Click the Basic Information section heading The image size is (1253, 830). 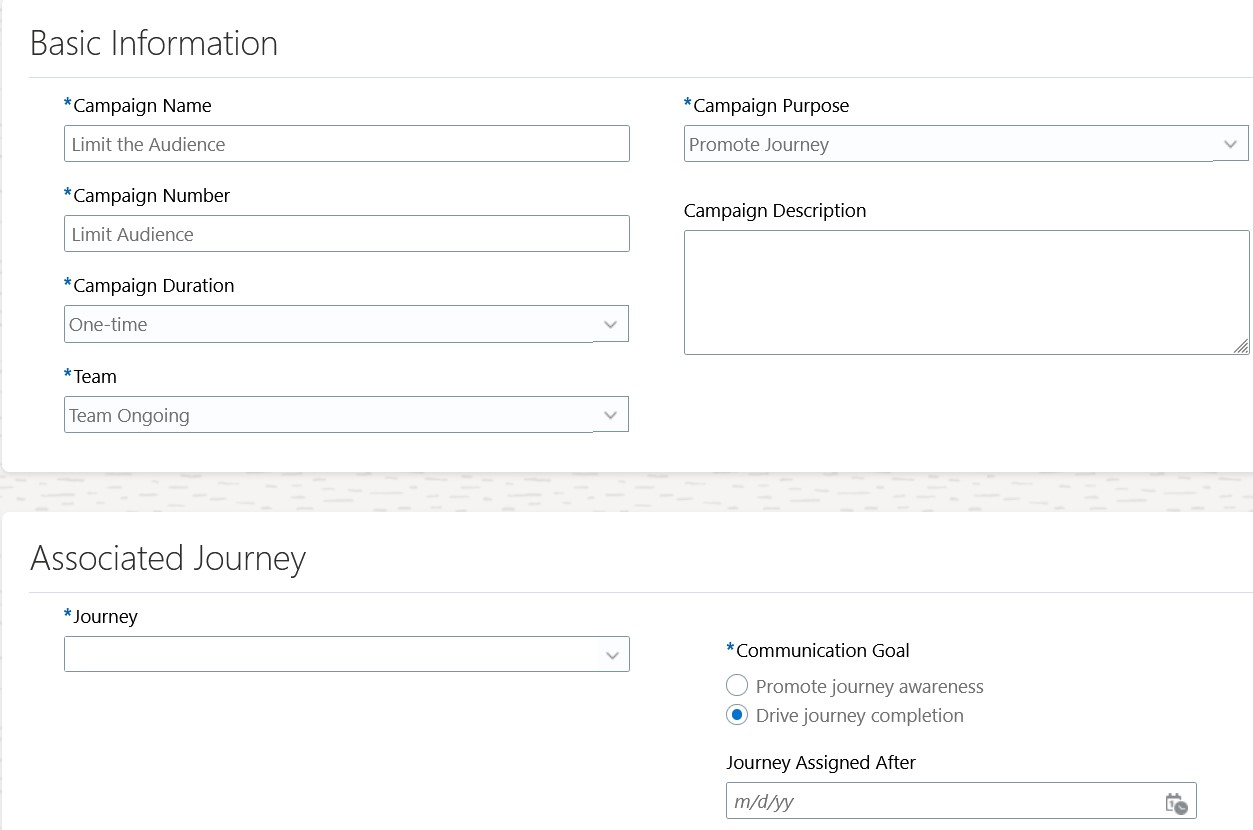coord(154,44)
